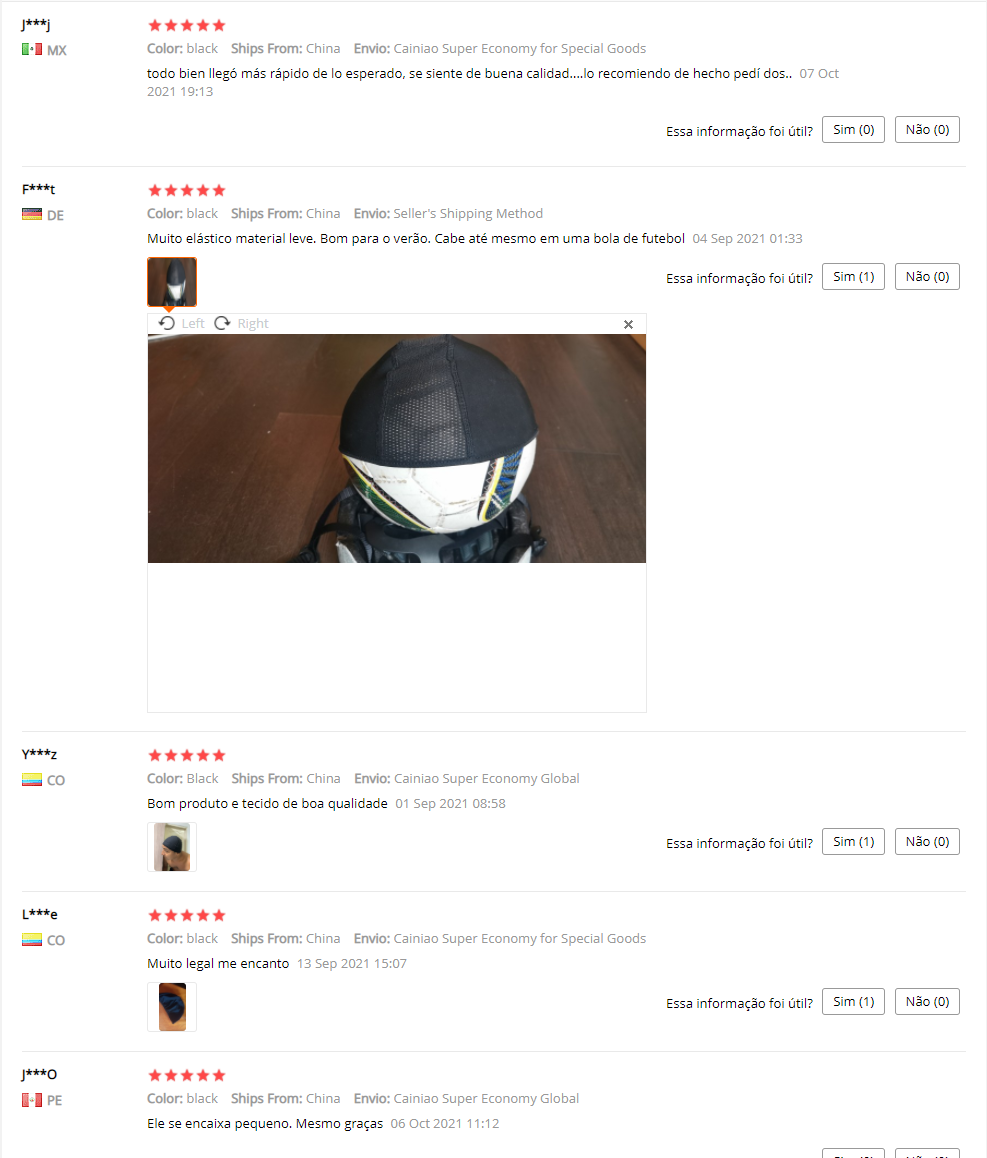Image resolution: width=987 pixels, height=1158 pixels.
Task: Mark J***j's review unhelpful with Não (0)
Action: (x=927, y=130)
